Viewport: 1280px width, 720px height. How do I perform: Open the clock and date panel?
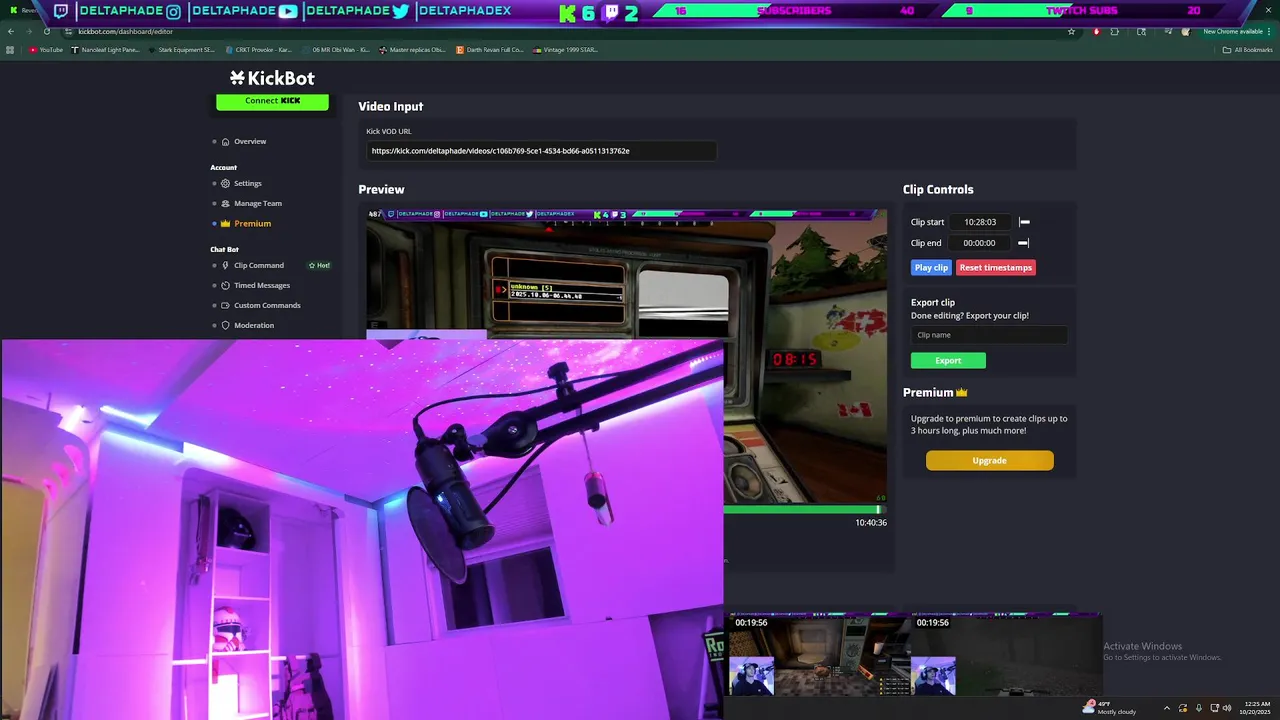tap(1253, 708)
